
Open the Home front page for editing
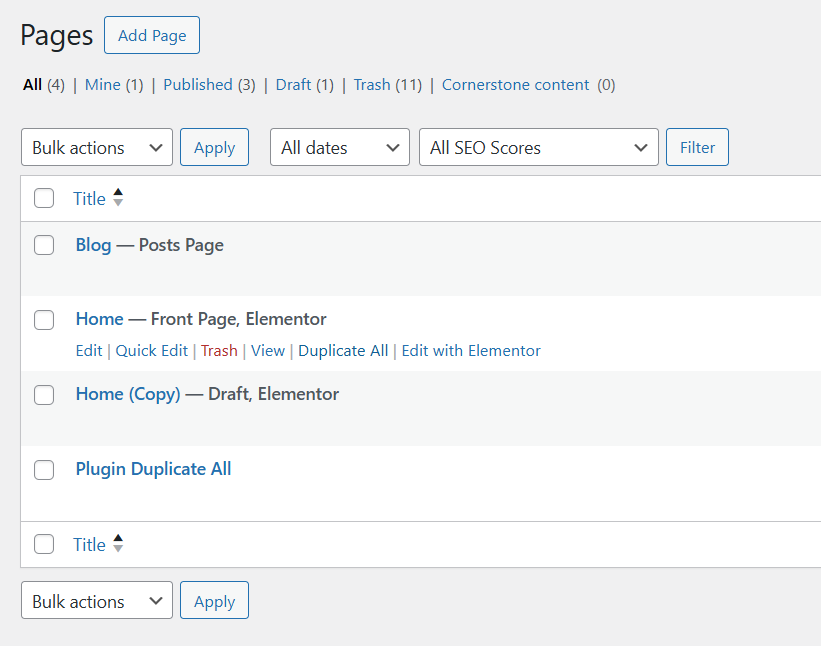pos(88,350)
